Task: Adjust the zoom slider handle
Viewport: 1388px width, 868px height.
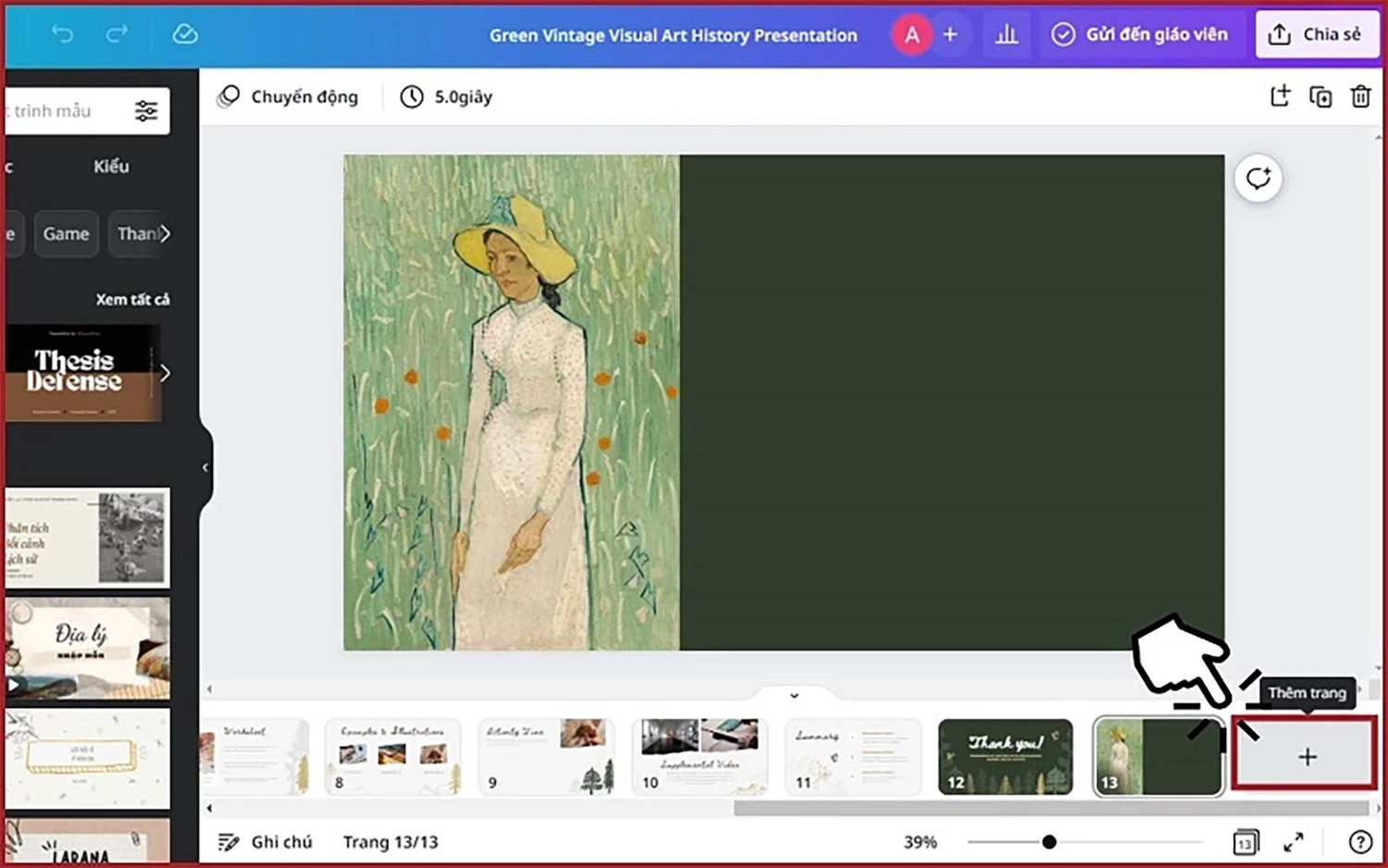Action: point(1048,842)
